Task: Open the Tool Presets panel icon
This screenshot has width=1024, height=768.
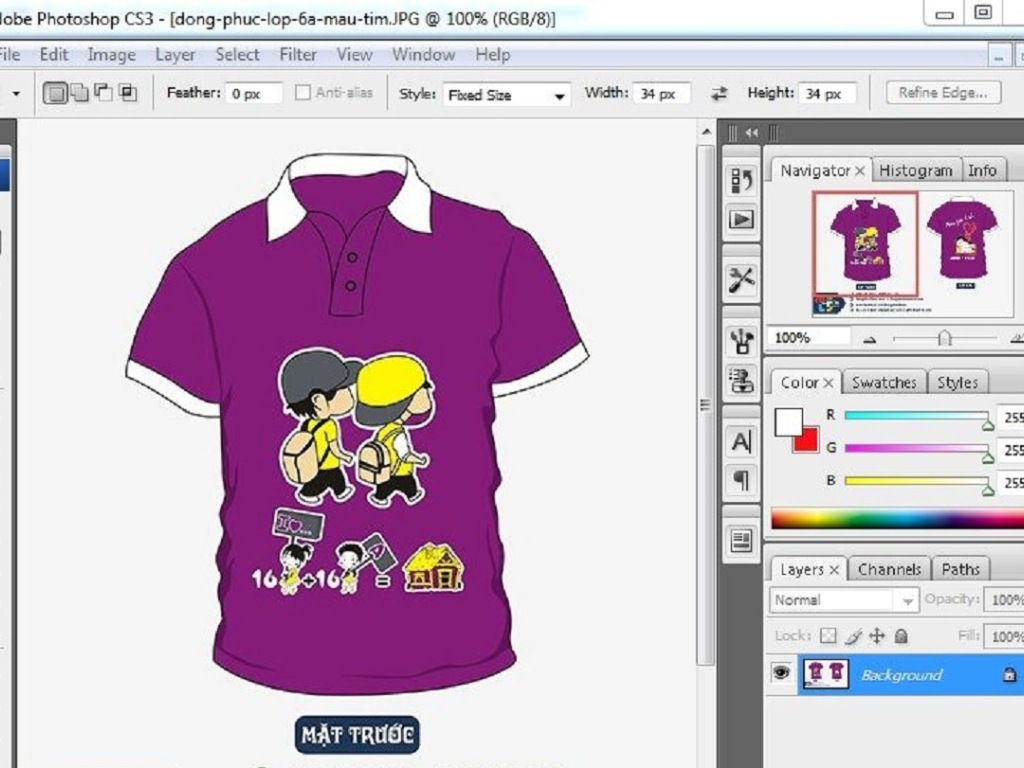Action: coord(741,280)
